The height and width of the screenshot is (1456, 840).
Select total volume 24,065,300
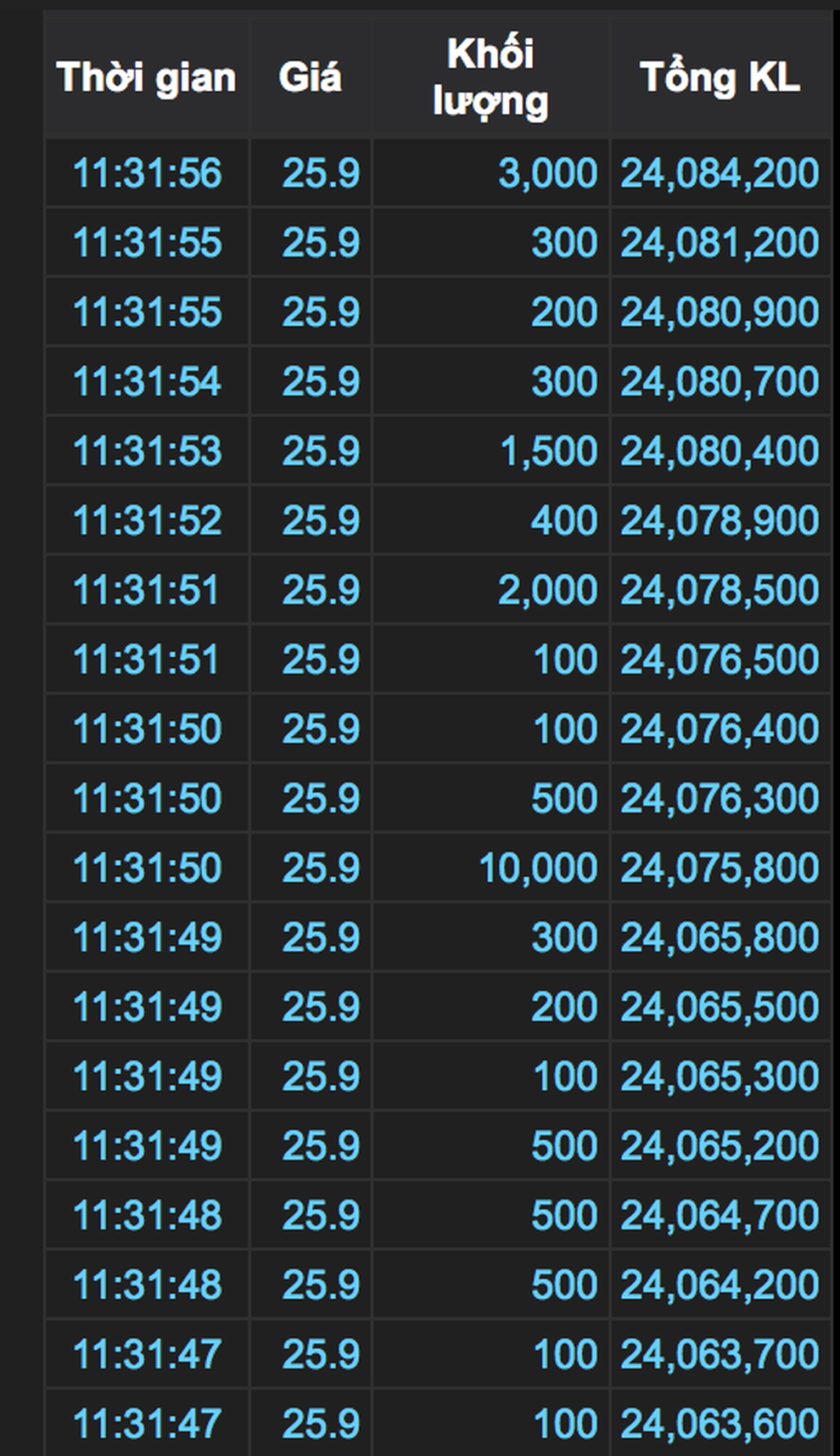(720, 1077)
